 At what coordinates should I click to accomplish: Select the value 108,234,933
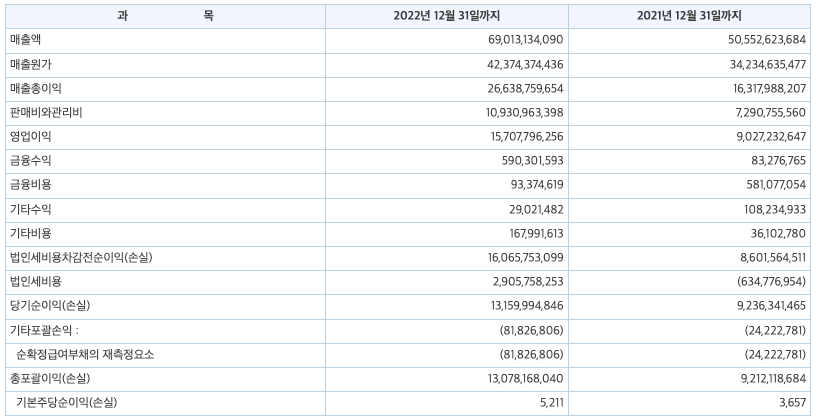775,209
